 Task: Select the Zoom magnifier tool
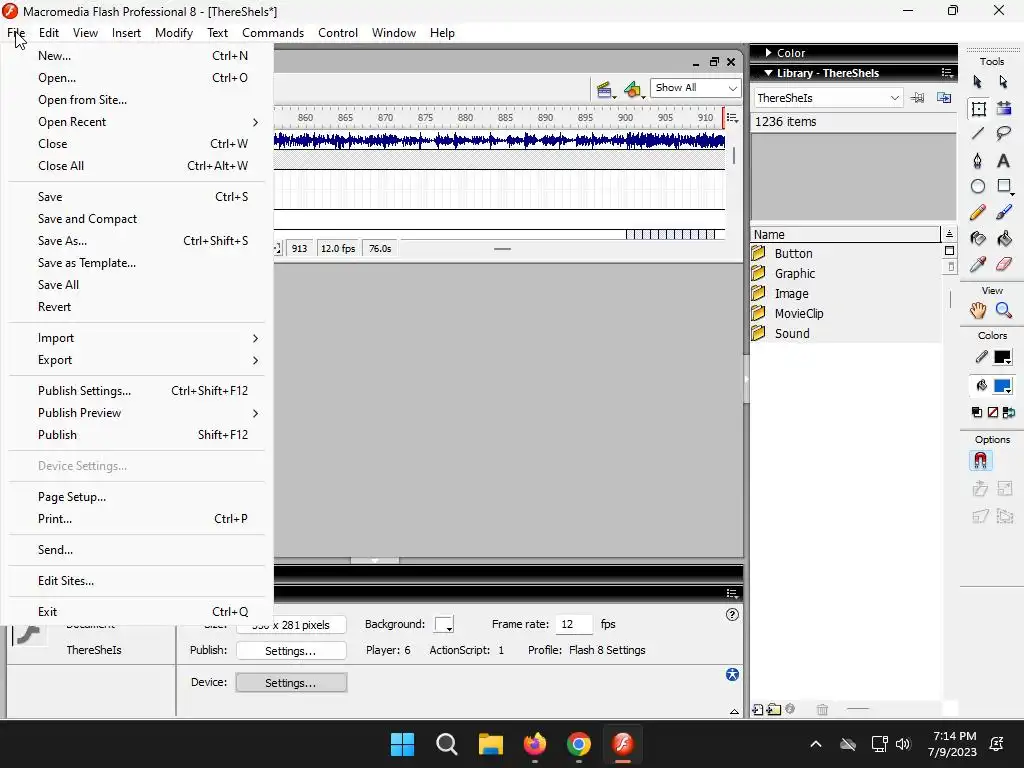[1004, 311]
